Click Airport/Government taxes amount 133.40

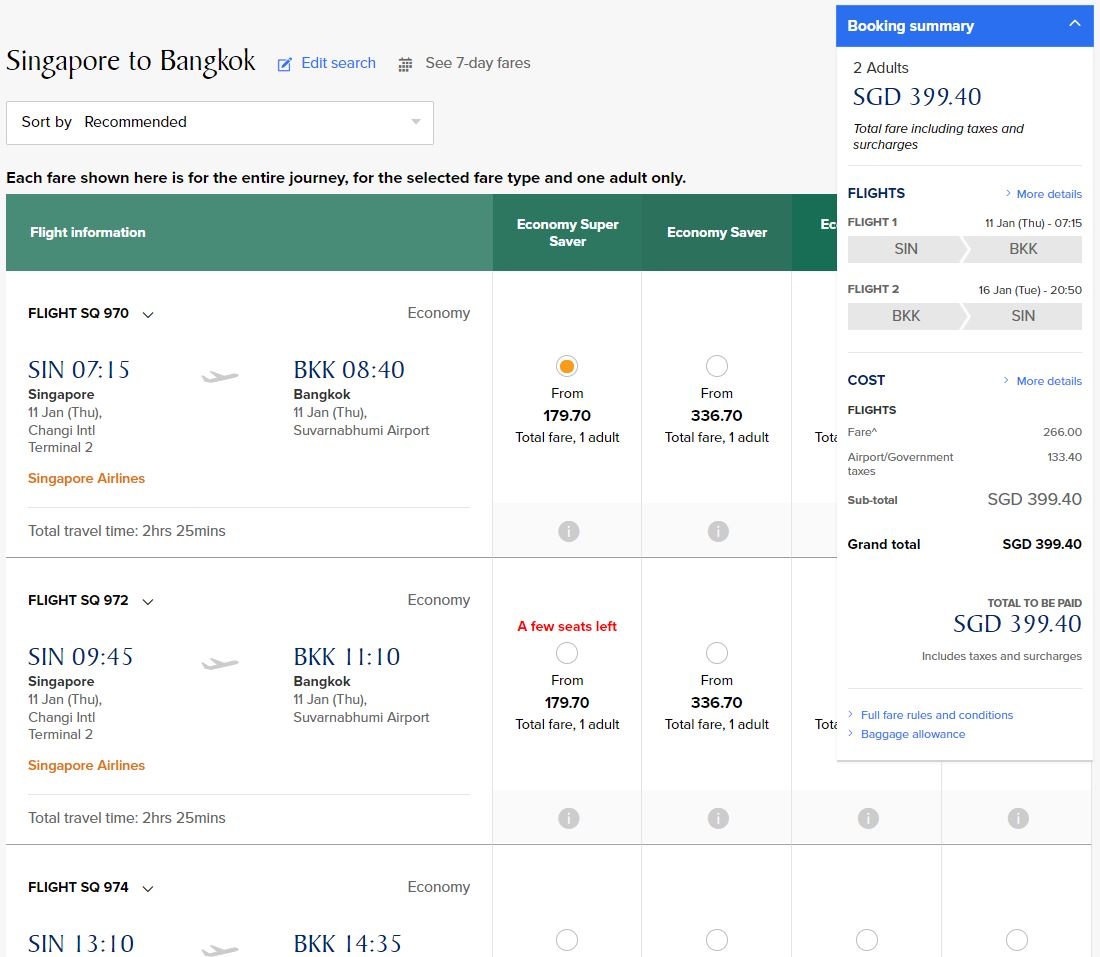[x=1064, y=457]
